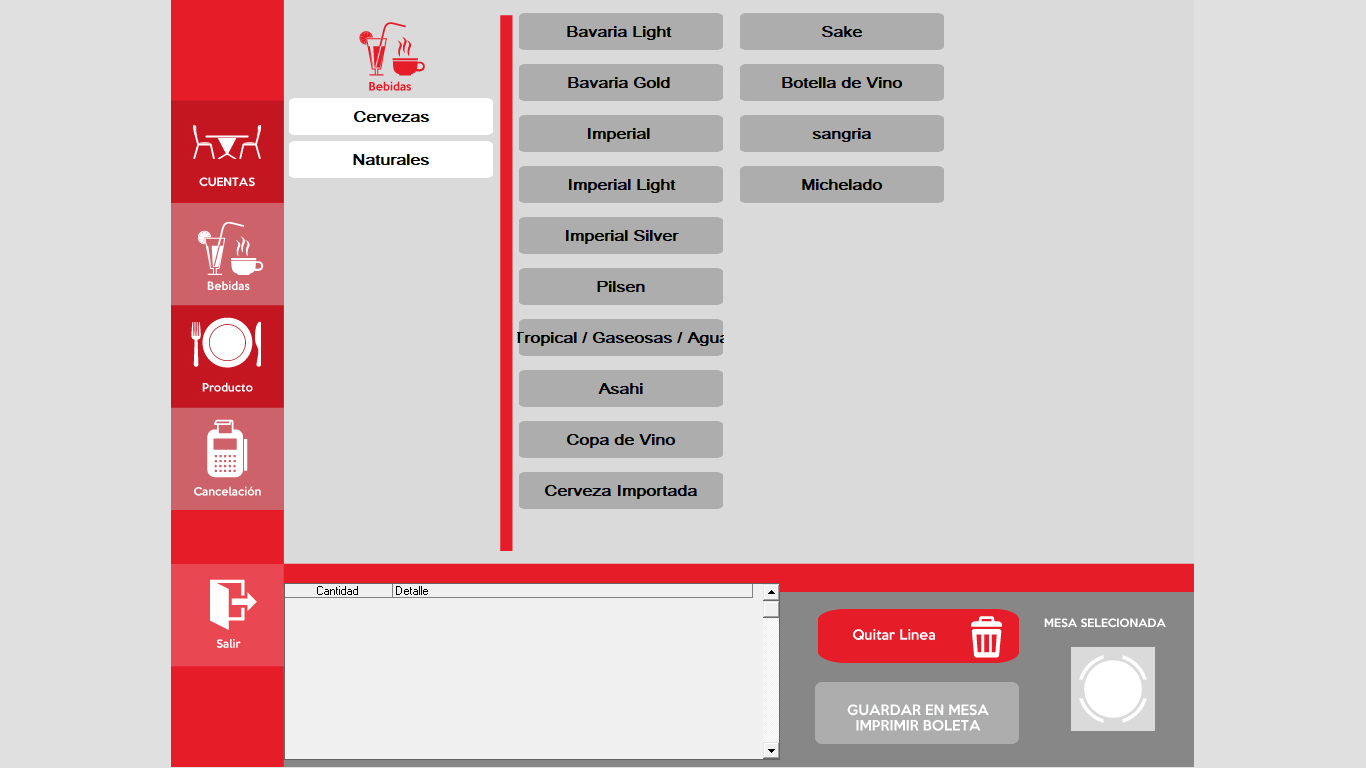This screenshot has height=768, width=1366.
Task: Select the Cervezas category tab
Action: click(x=391, y=117)
